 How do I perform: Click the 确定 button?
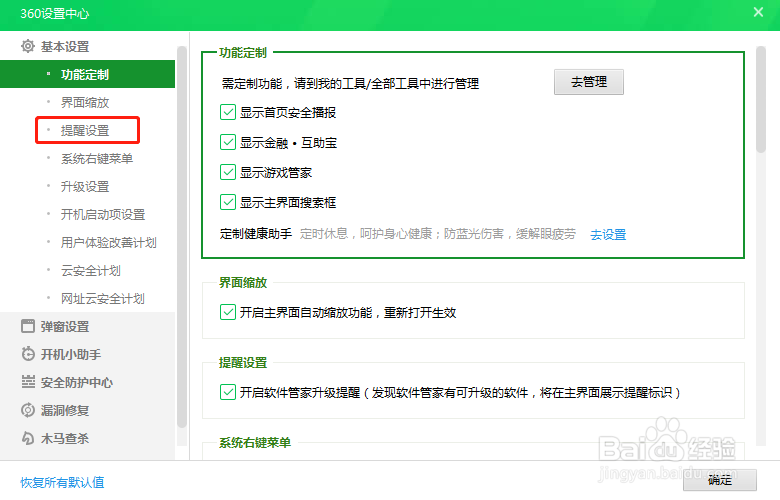tap(720, 480)
